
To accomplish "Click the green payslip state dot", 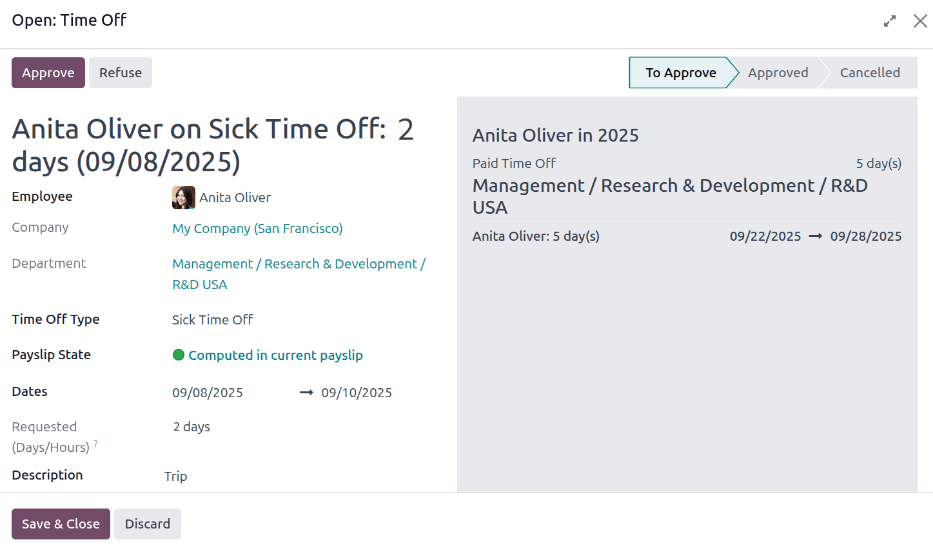I will coord(179,355).
